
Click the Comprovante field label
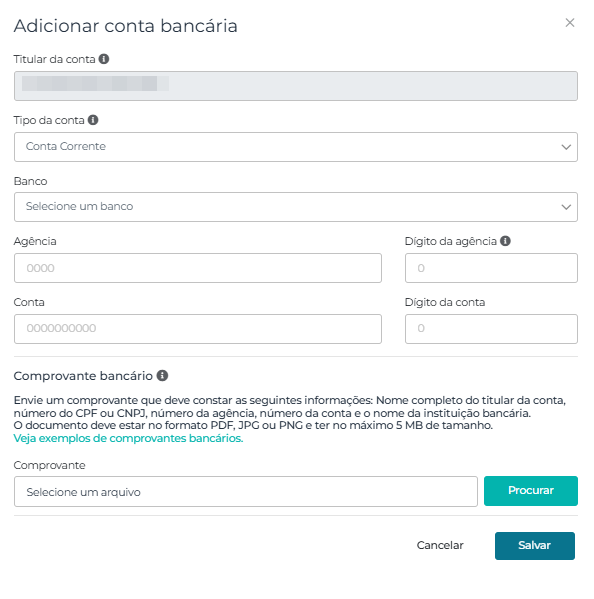[50, 465]
